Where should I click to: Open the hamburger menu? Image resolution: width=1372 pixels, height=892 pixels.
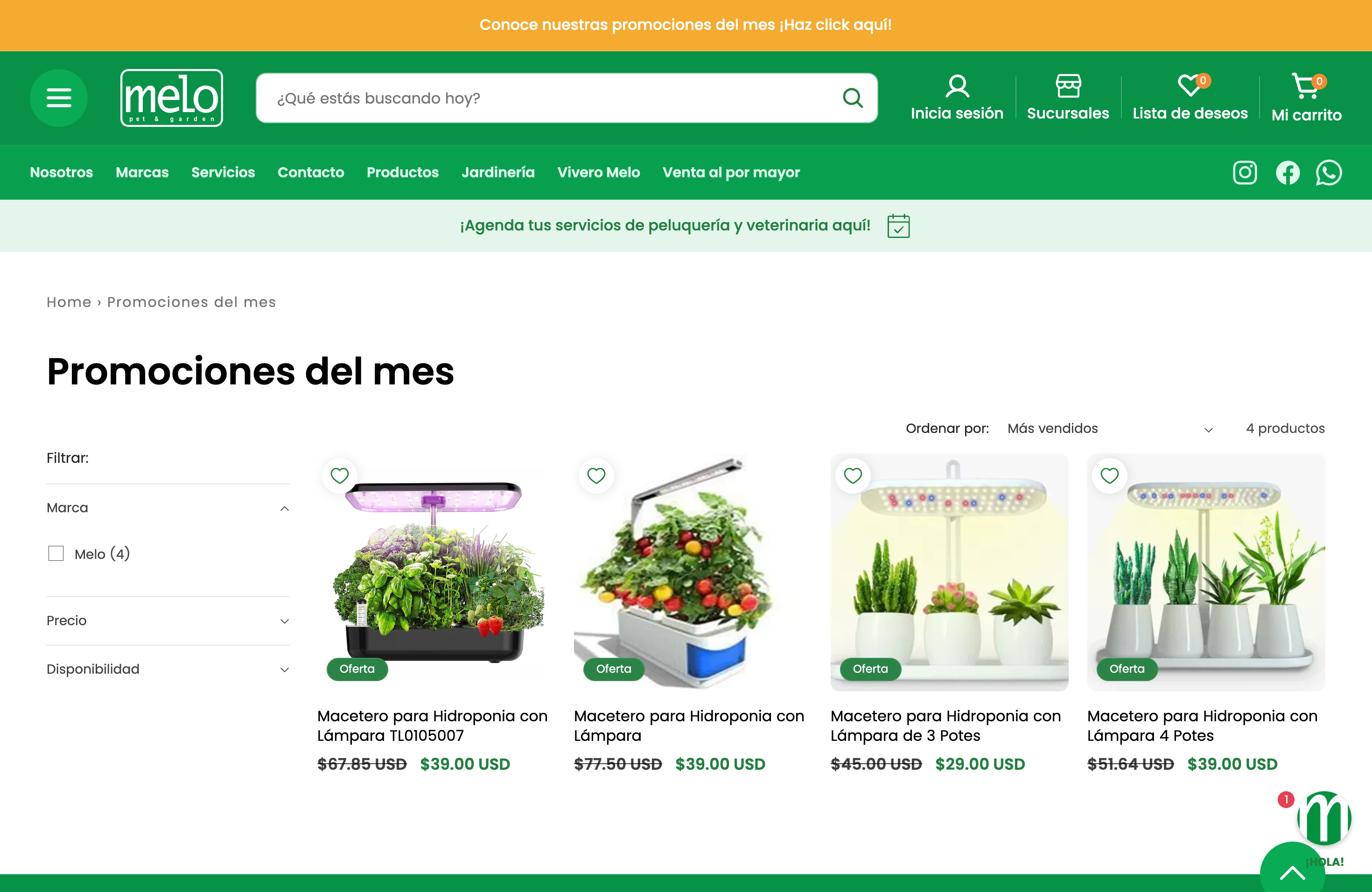click(58, 98)
